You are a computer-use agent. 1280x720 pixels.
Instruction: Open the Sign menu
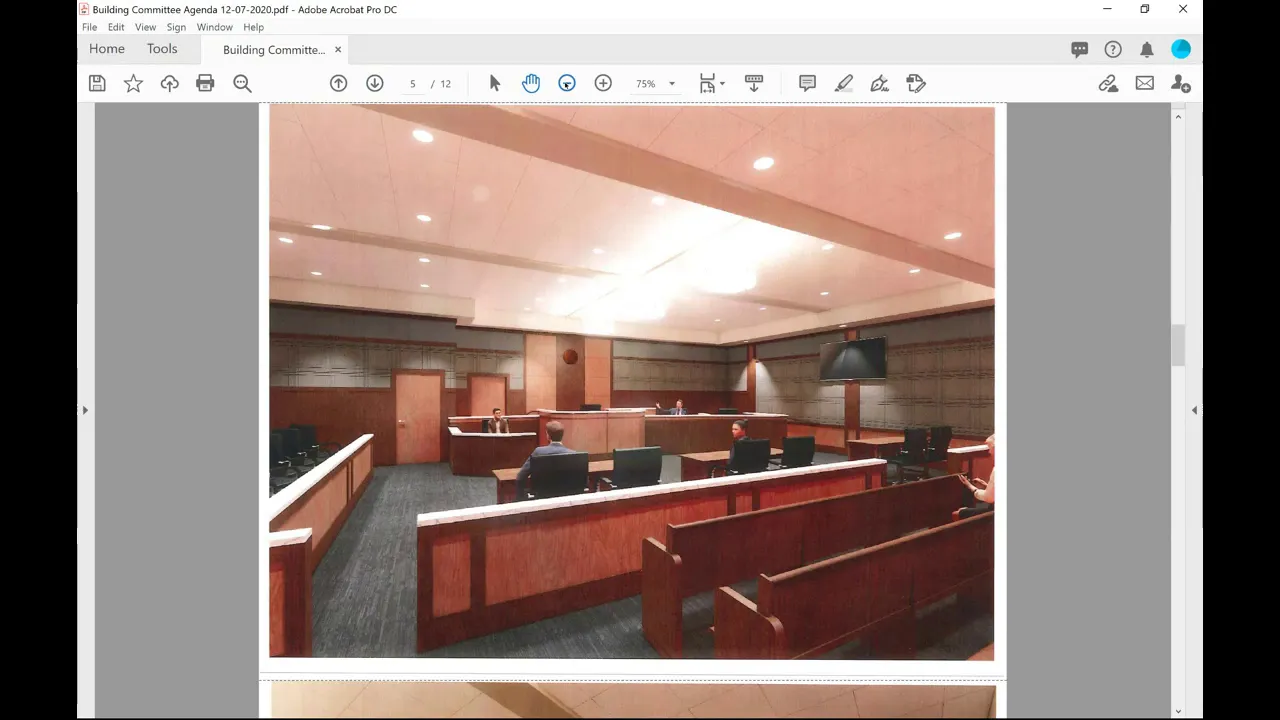[176, 27]
